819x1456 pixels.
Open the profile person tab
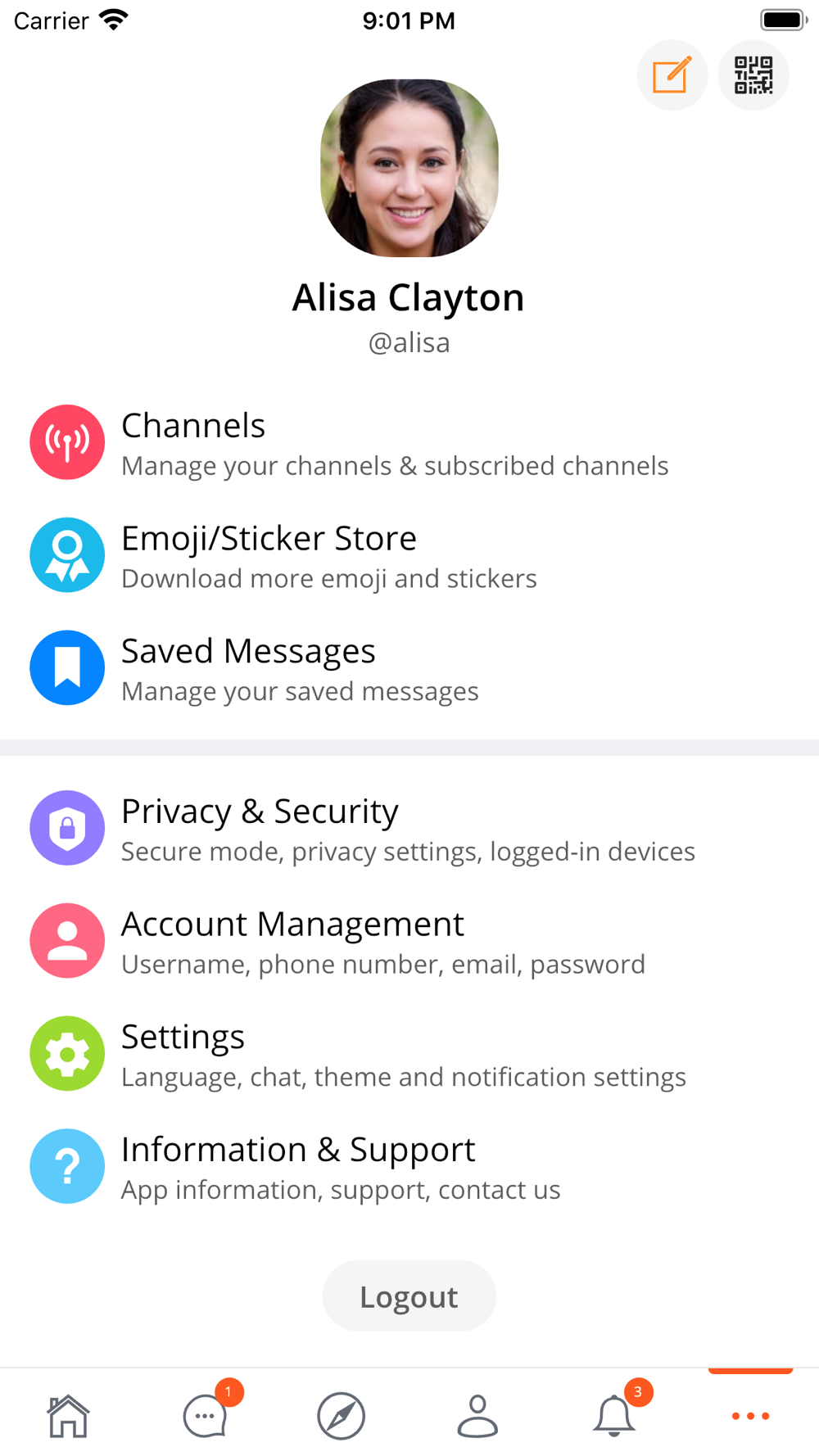point(477,1416)
